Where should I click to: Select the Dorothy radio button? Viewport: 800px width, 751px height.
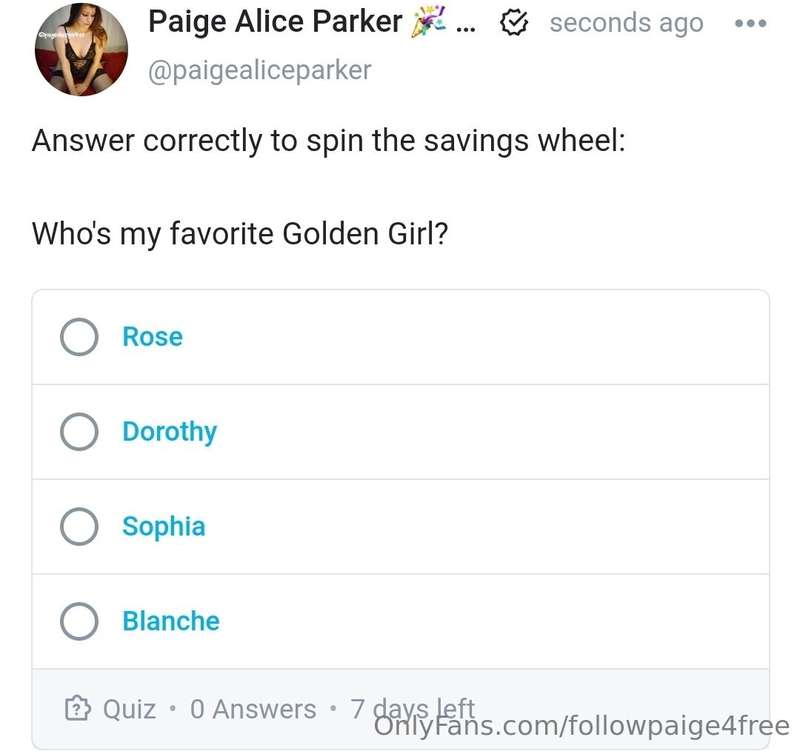79,432
